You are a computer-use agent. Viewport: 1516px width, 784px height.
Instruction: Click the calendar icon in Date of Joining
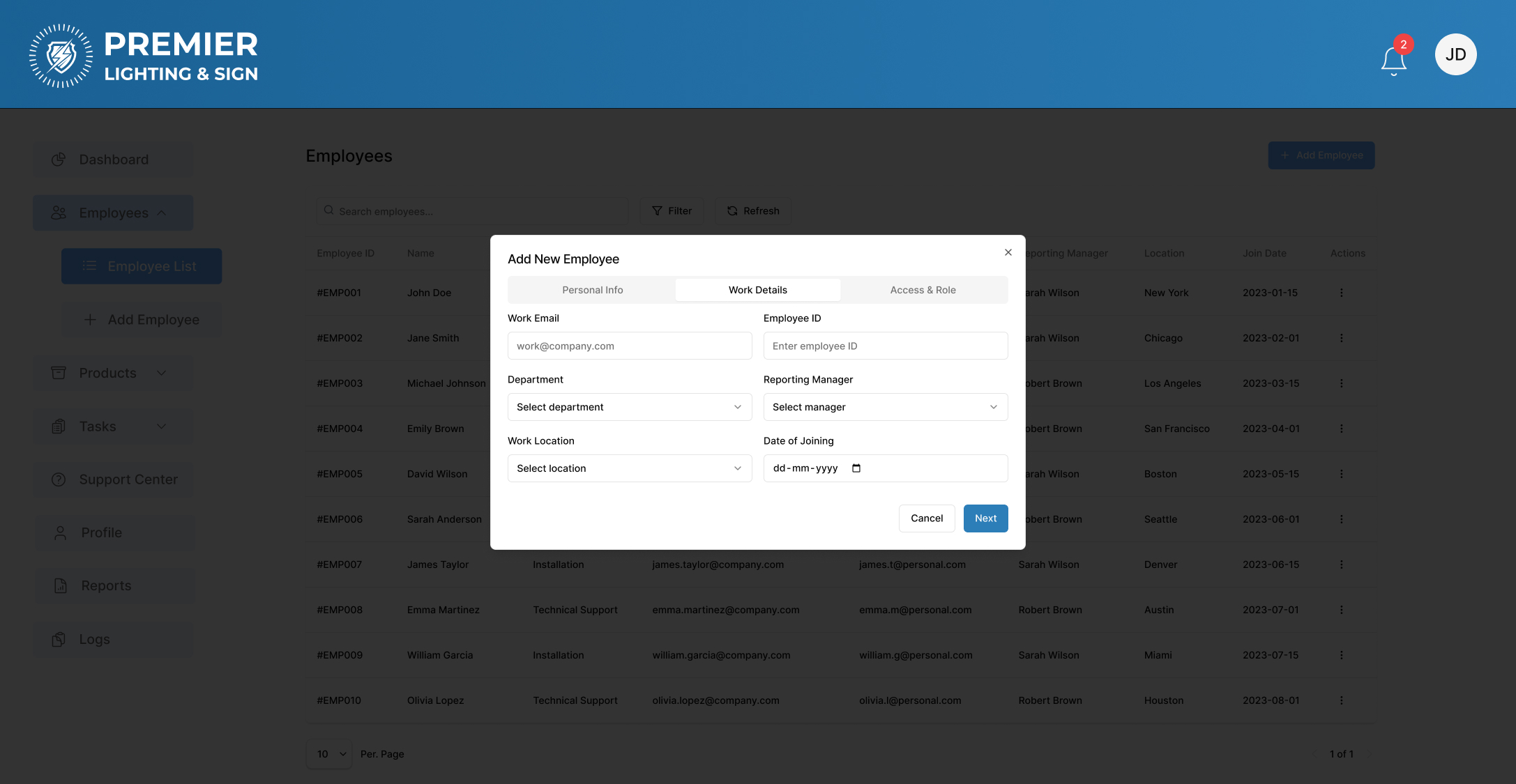[x=856, y=468]
